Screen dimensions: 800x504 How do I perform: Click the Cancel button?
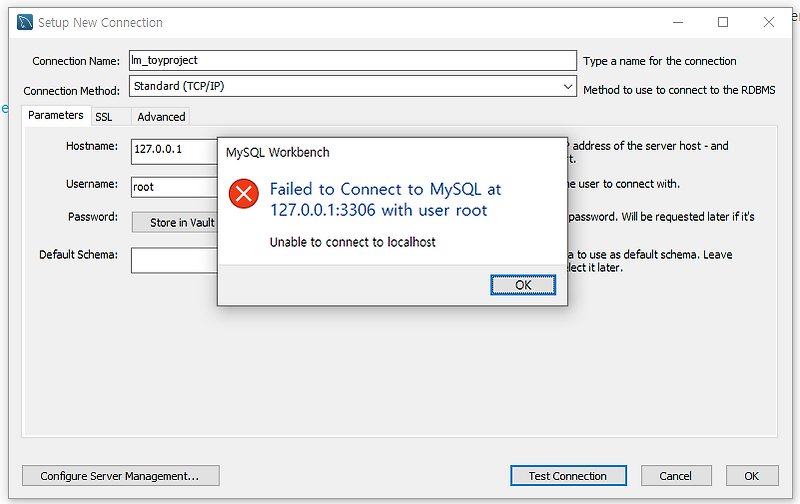point(676,475)
